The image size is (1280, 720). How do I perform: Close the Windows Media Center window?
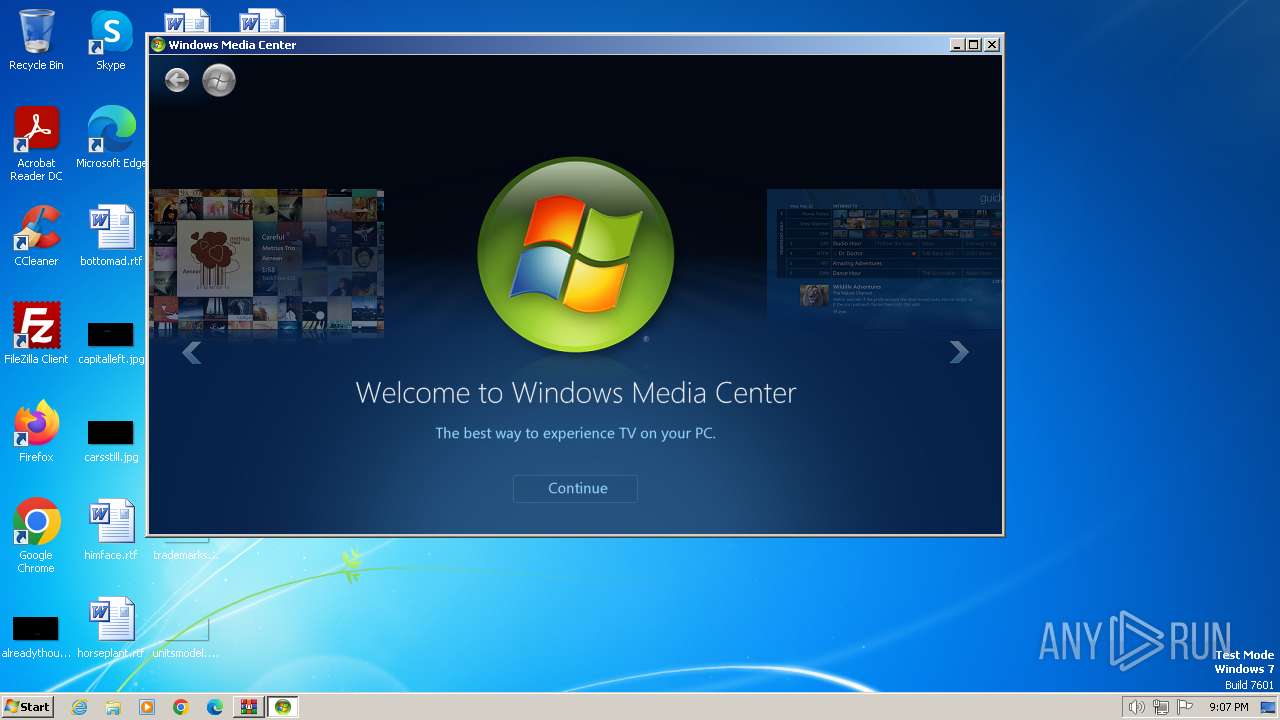(992, 45)
